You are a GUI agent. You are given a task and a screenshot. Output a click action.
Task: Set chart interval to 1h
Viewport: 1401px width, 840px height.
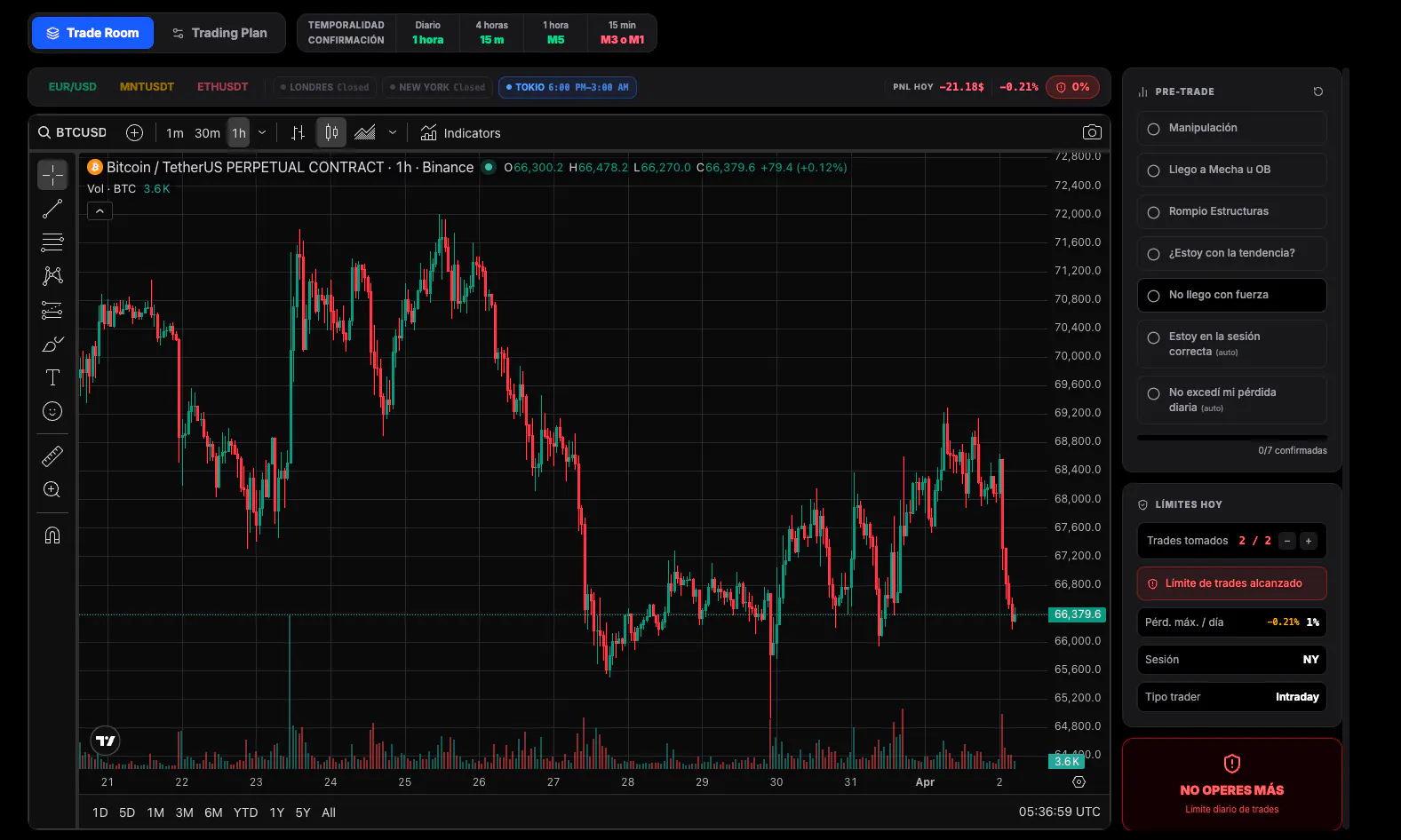click(x=239, y=133)
